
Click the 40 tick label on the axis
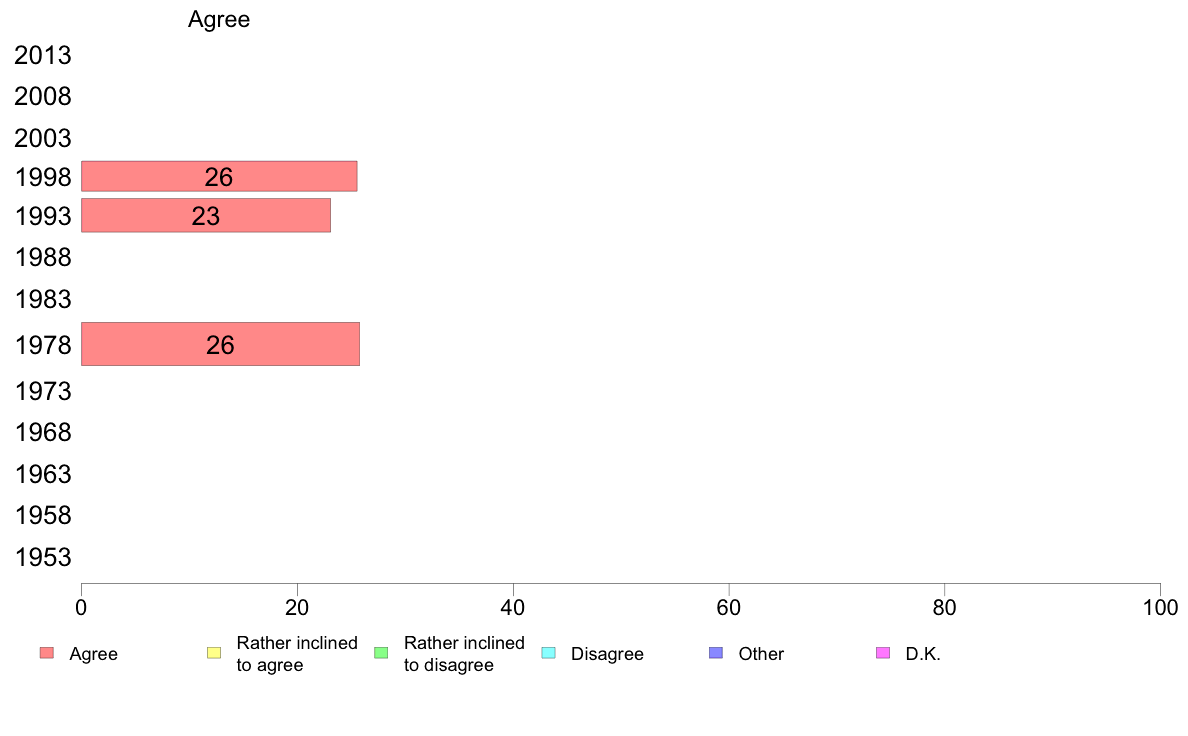(x=513, y=607)
